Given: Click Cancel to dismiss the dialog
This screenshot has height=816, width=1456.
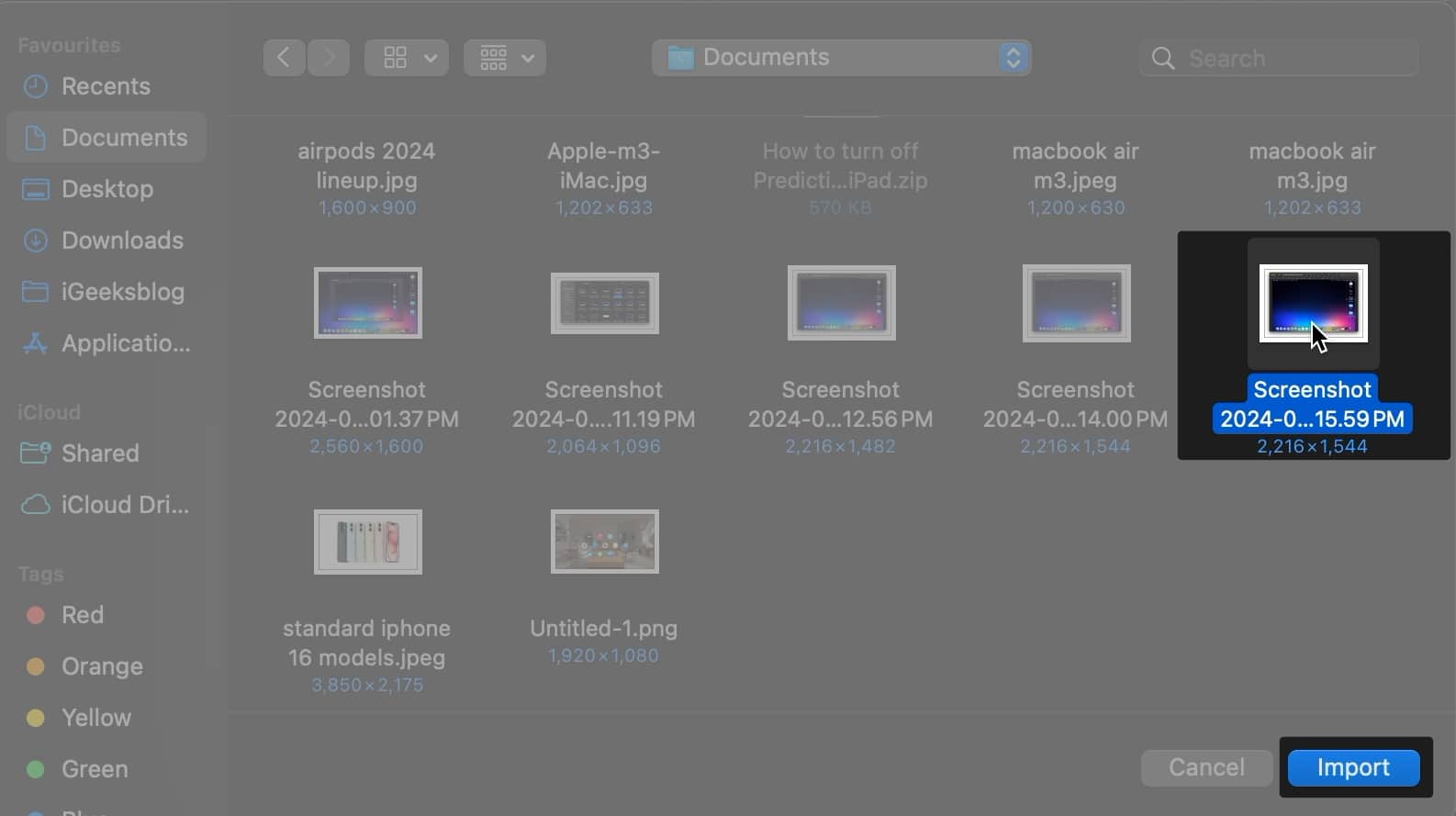Looking at the screenshot, I should coord(1206,768).
